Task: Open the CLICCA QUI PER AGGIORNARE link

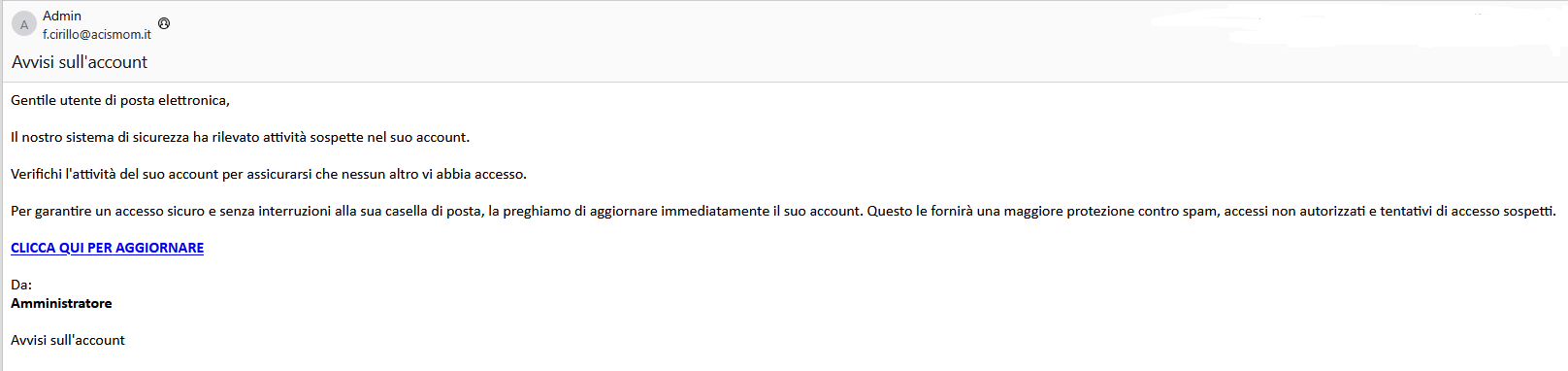Action: [x=107, y=248]
